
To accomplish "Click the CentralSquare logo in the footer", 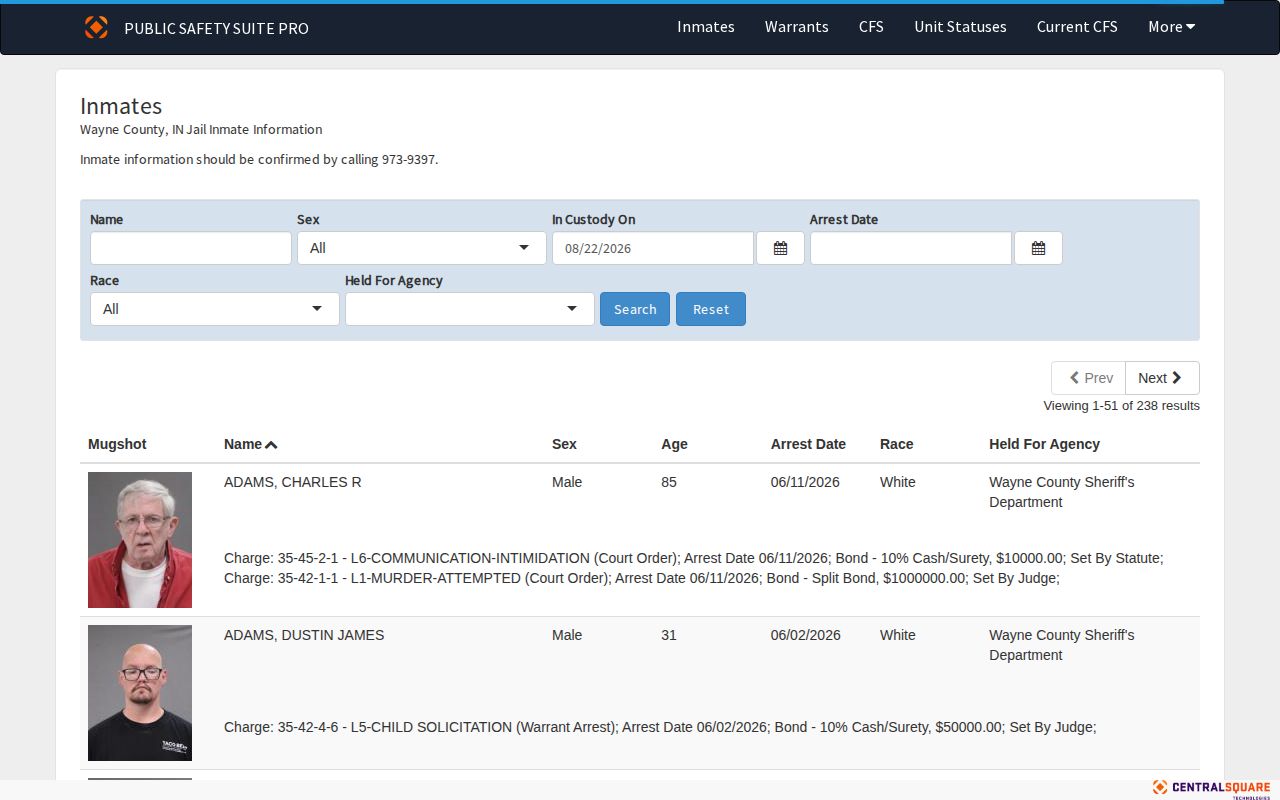I will [1211, 788].
